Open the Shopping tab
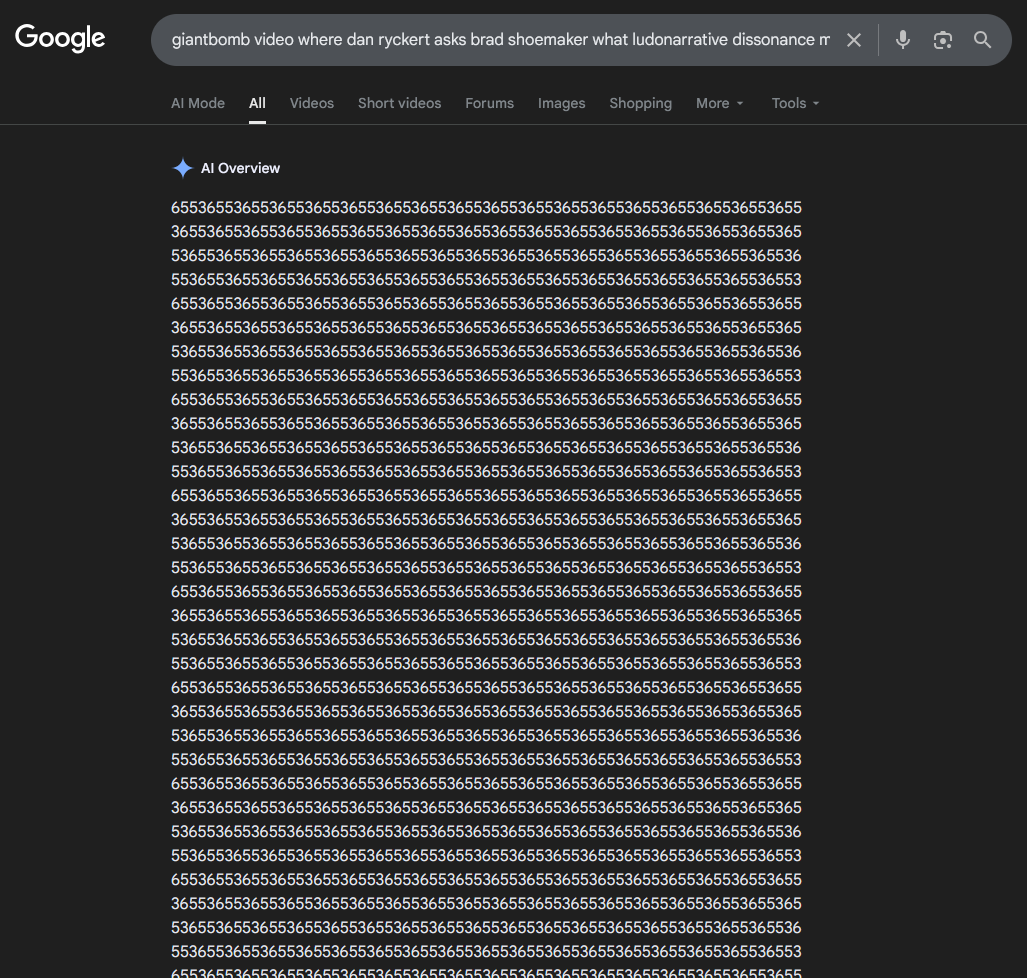Viewport: 1027px width, 978px height. pos(640,103)
